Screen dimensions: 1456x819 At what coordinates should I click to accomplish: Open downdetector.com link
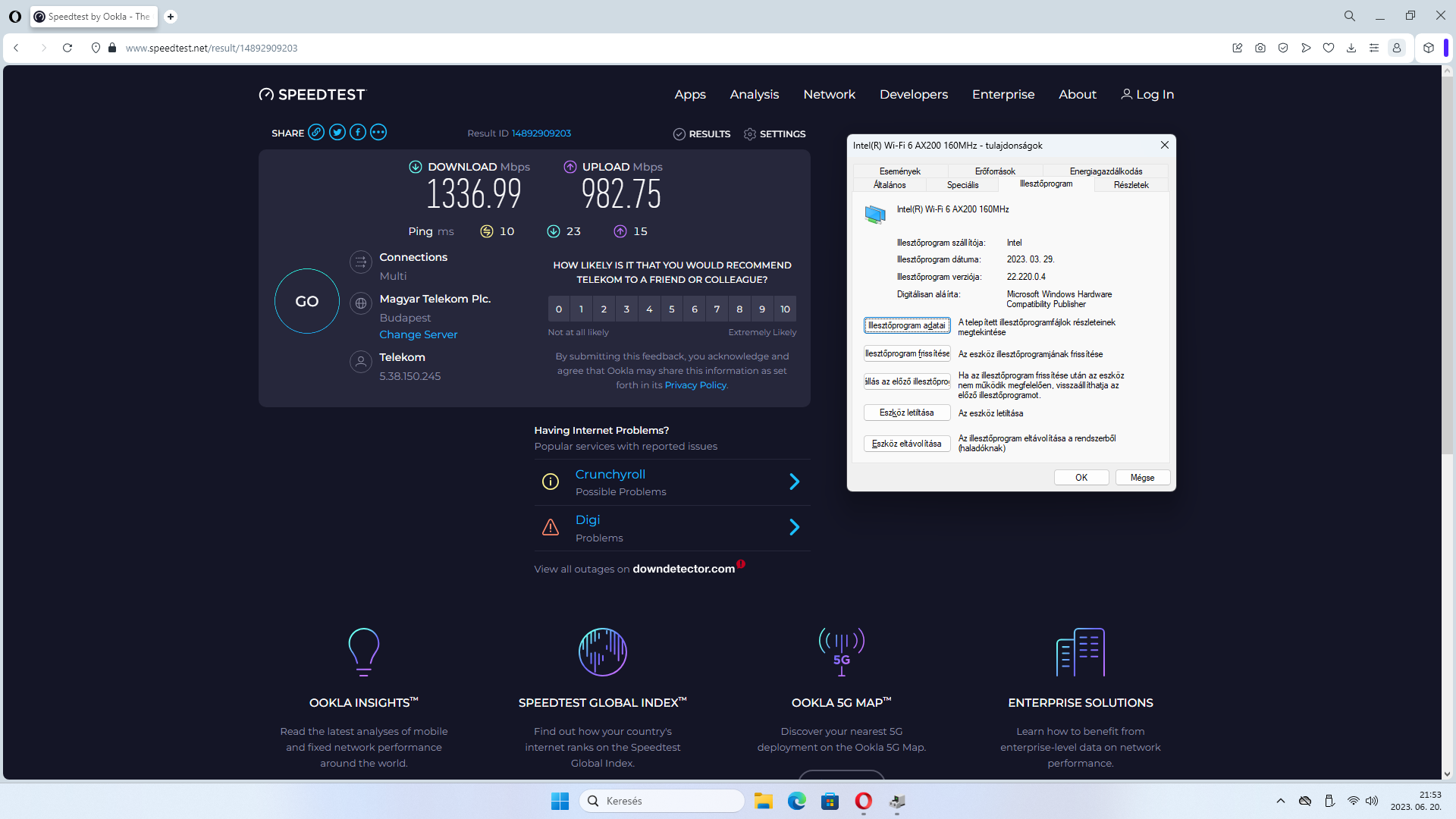click(683, 569)
